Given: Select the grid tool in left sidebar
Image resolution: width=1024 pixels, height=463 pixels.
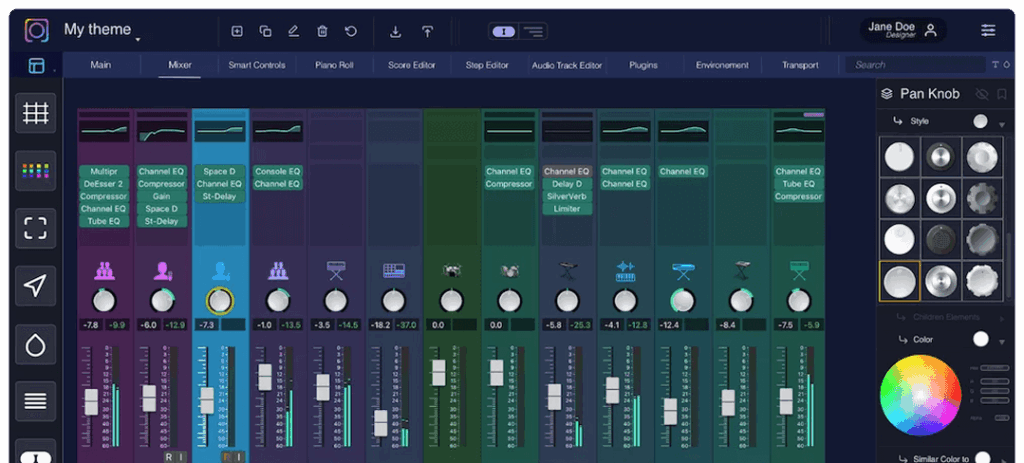Looking at the screenshot, I should point(36,113).
